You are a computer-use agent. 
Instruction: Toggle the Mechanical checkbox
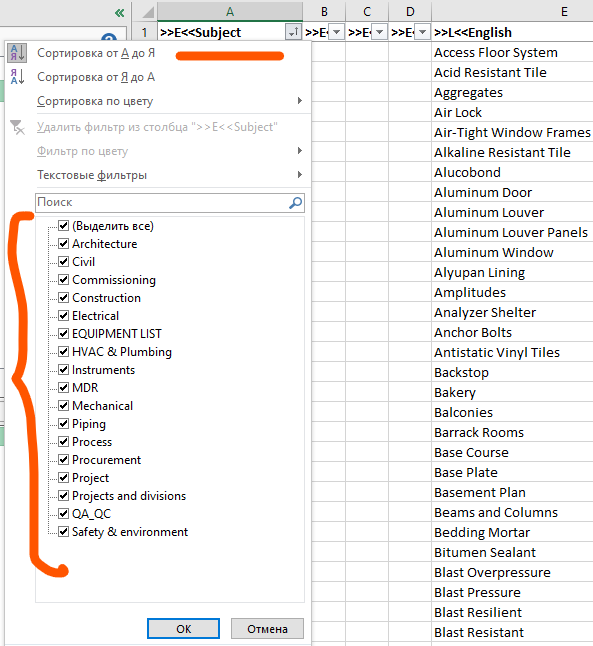[63, 405]
